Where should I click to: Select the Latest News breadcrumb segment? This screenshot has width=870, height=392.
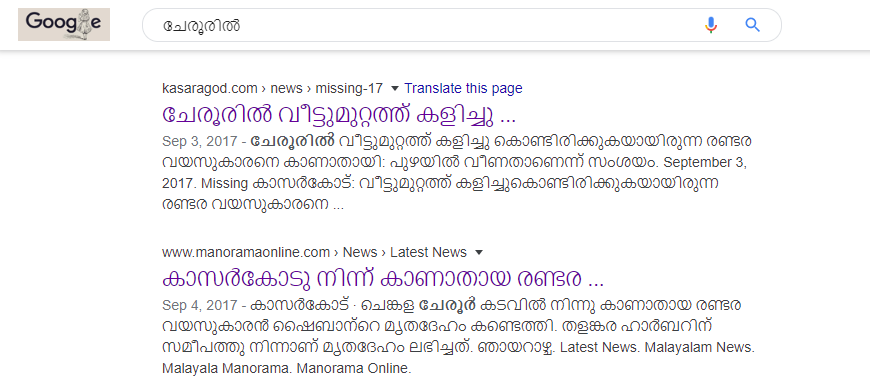coord(428,252)
